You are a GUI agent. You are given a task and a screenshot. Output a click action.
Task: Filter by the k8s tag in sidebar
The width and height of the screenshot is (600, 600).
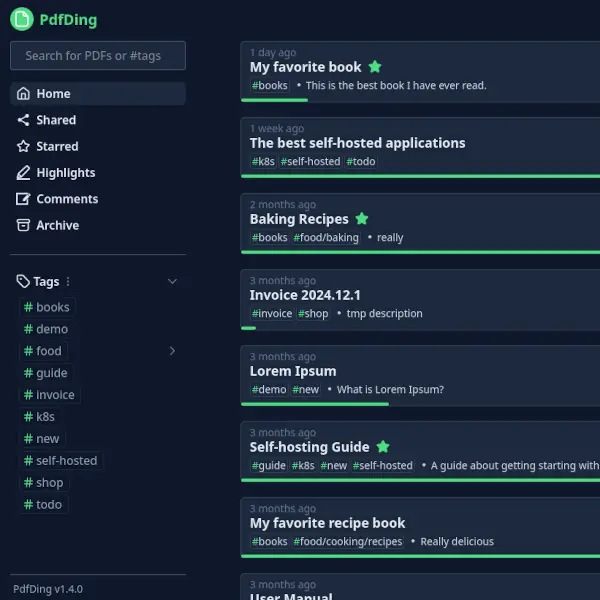46,417
